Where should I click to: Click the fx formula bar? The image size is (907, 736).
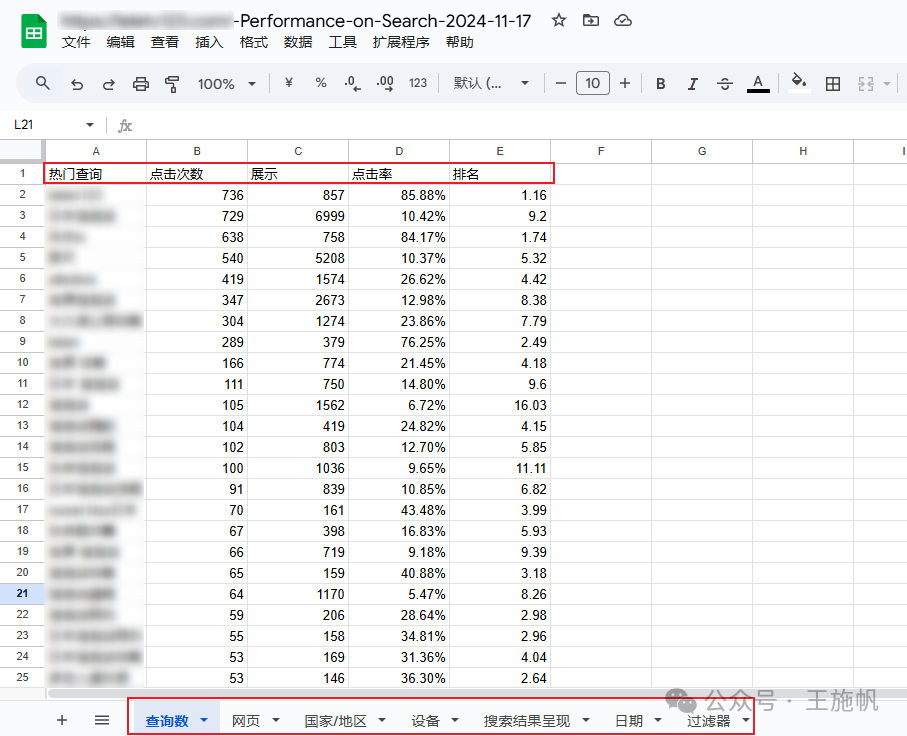click(x=512, y=126)
